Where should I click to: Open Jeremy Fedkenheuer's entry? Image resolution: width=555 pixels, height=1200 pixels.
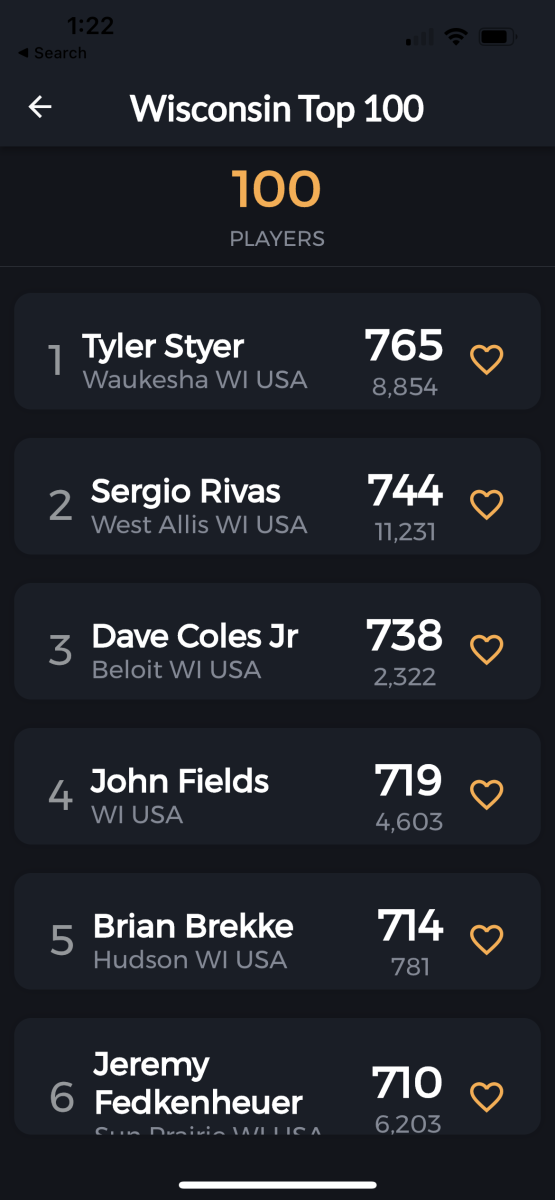pyautogui.click(x=277, y=1076)
